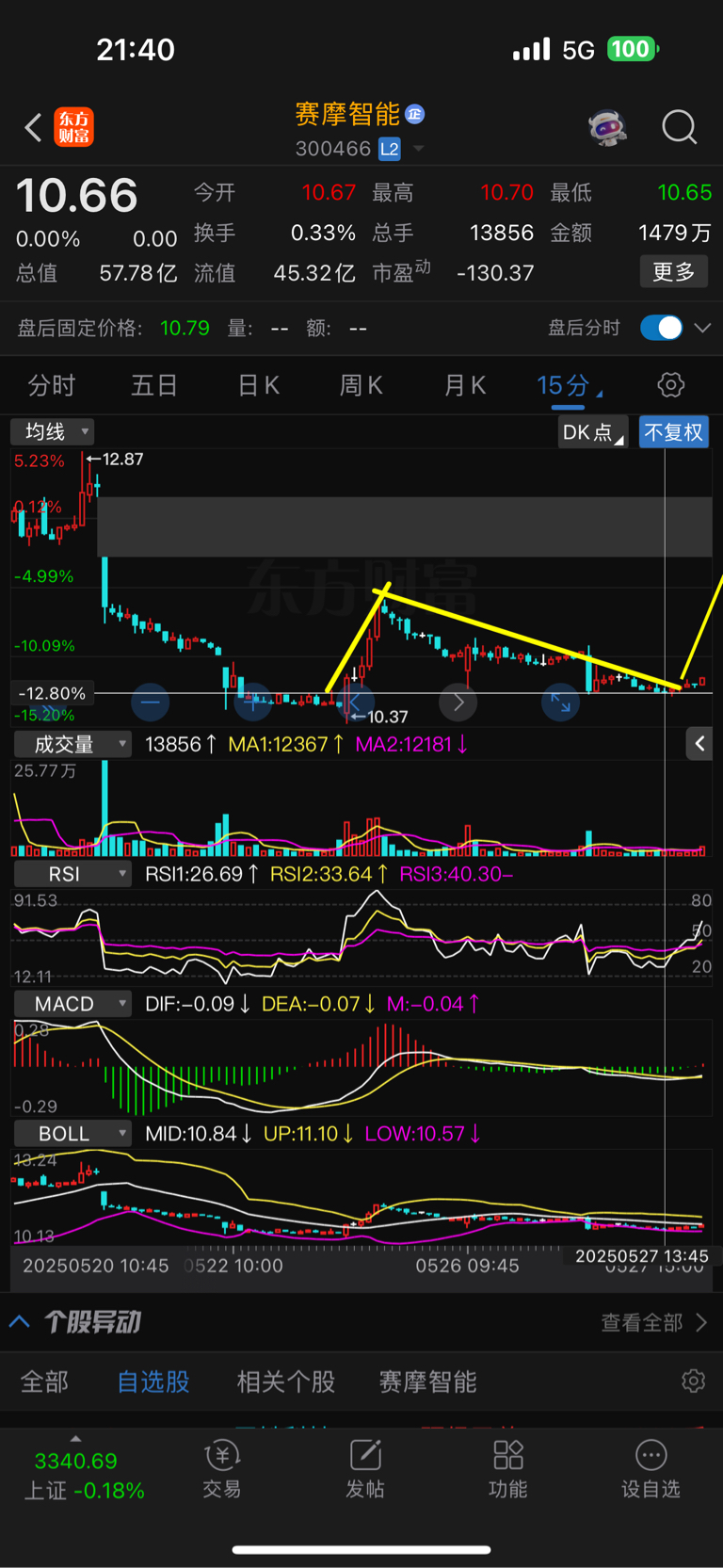
Task: Tap the crosshair date label 20250527 13:45
Action: [x=642, y=1256]
